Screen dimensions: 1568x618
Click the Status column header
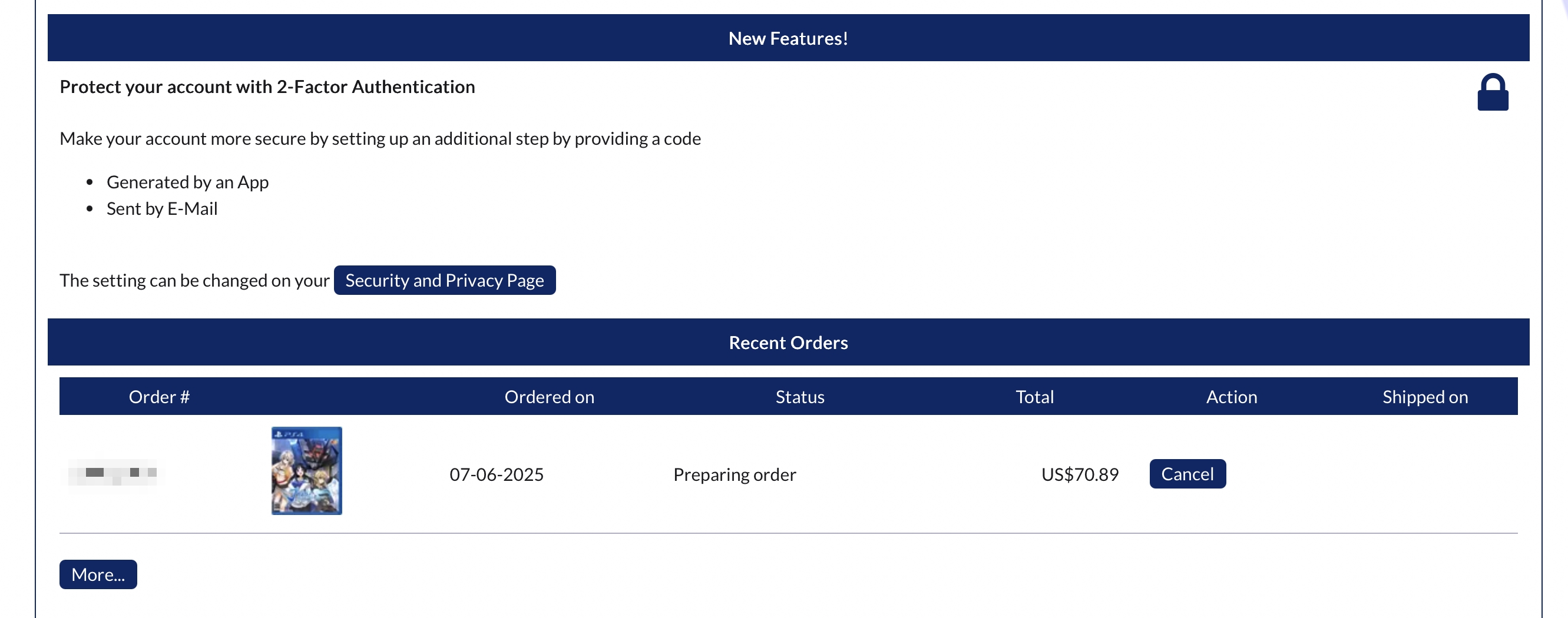799,397
